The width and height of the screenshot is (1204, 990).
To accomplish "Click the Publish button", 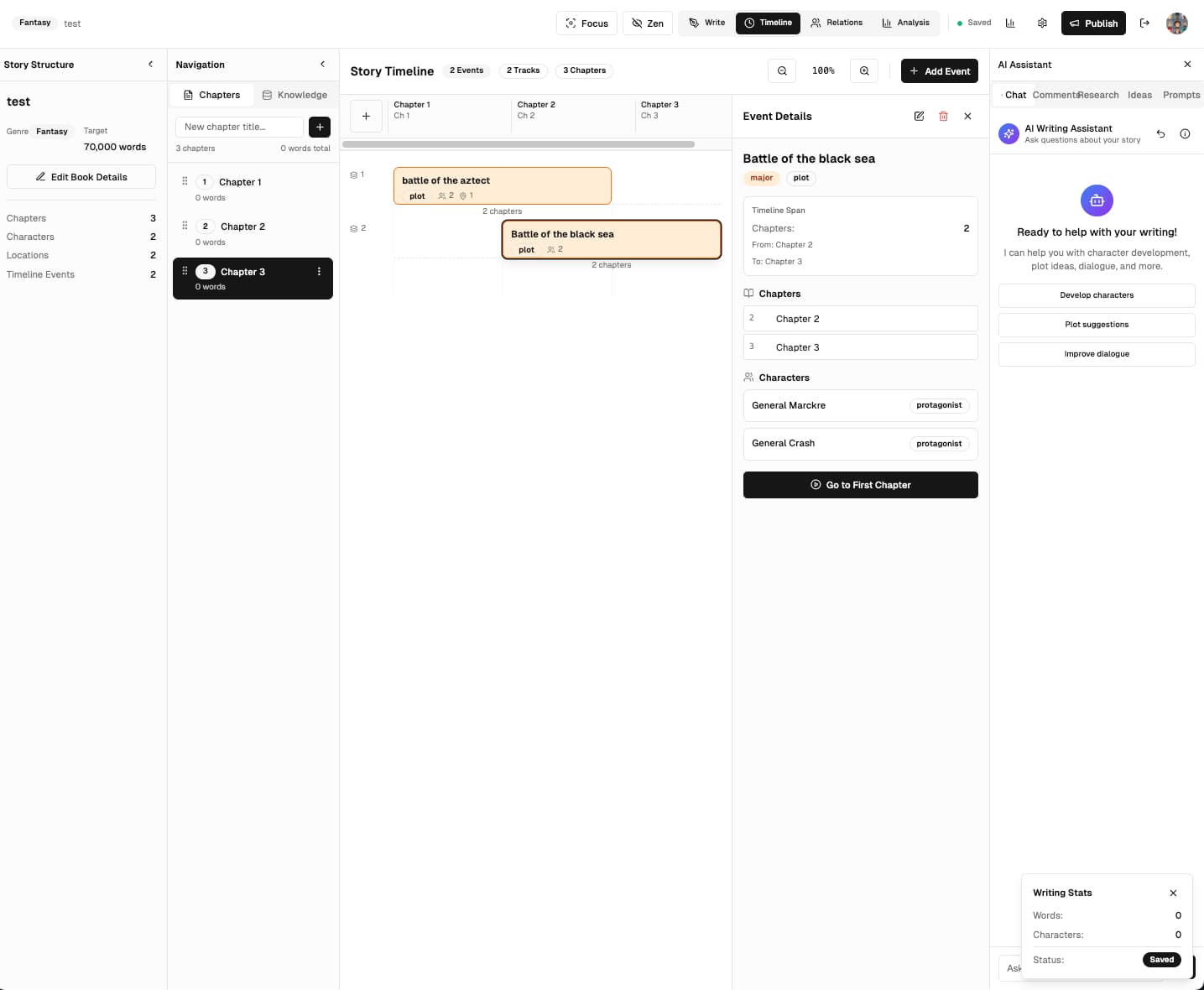I will (1093, 23).
